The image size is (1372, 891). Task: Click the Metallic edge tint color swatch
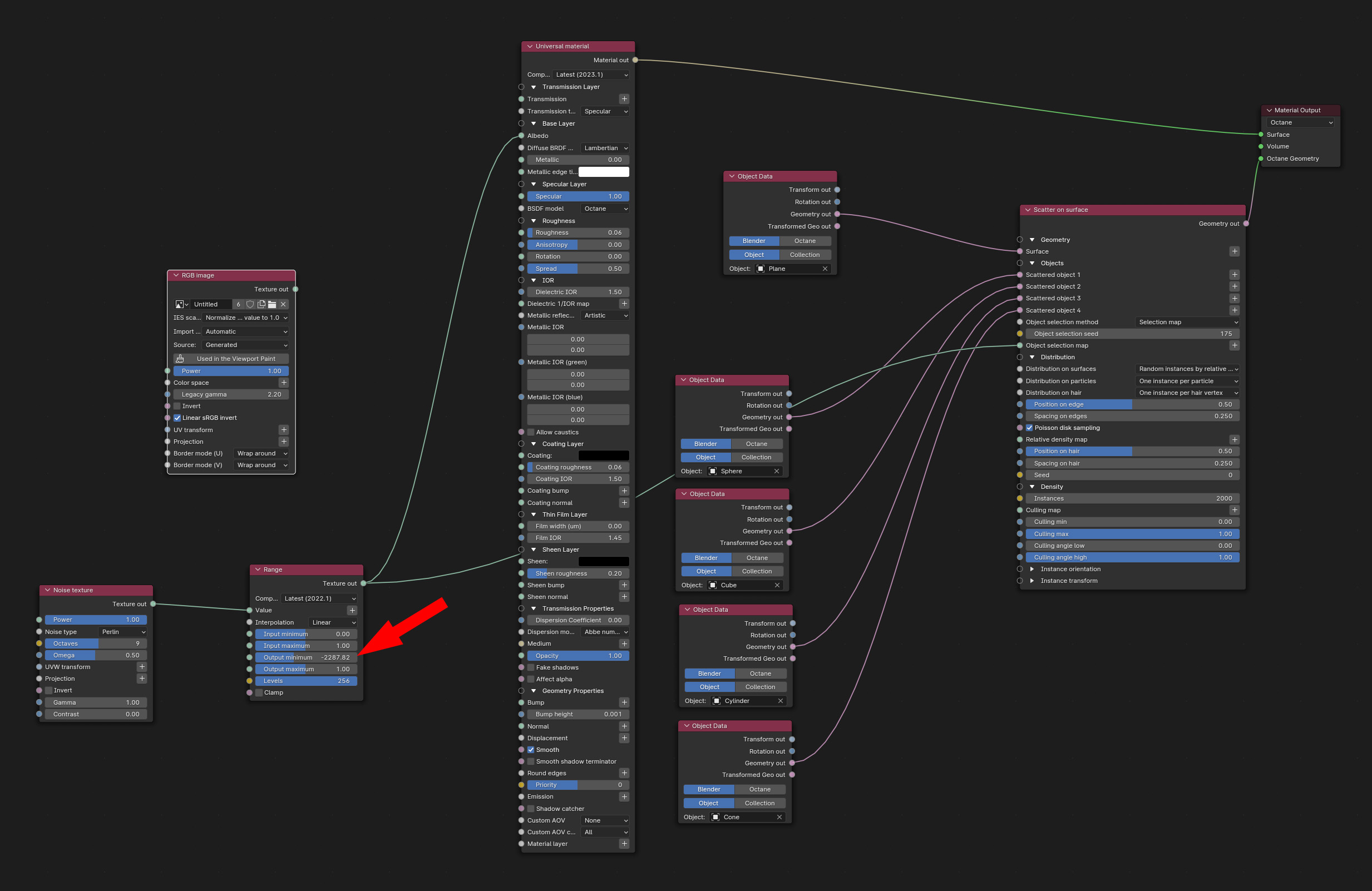click(604, 172)
